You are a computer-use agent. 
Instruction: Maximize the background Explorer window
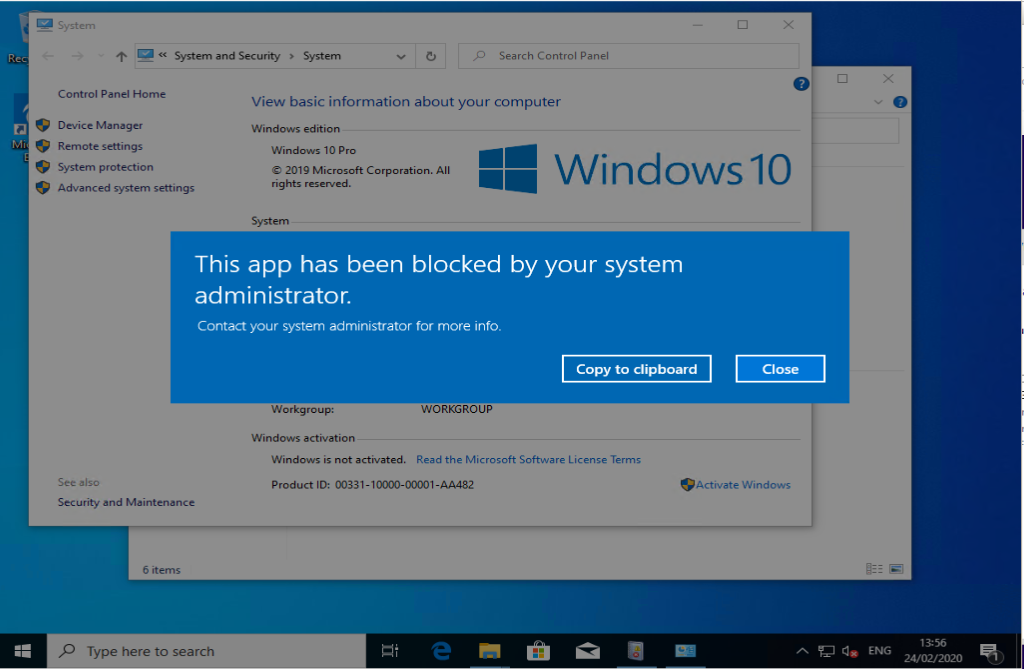click(x=842, y=78)
